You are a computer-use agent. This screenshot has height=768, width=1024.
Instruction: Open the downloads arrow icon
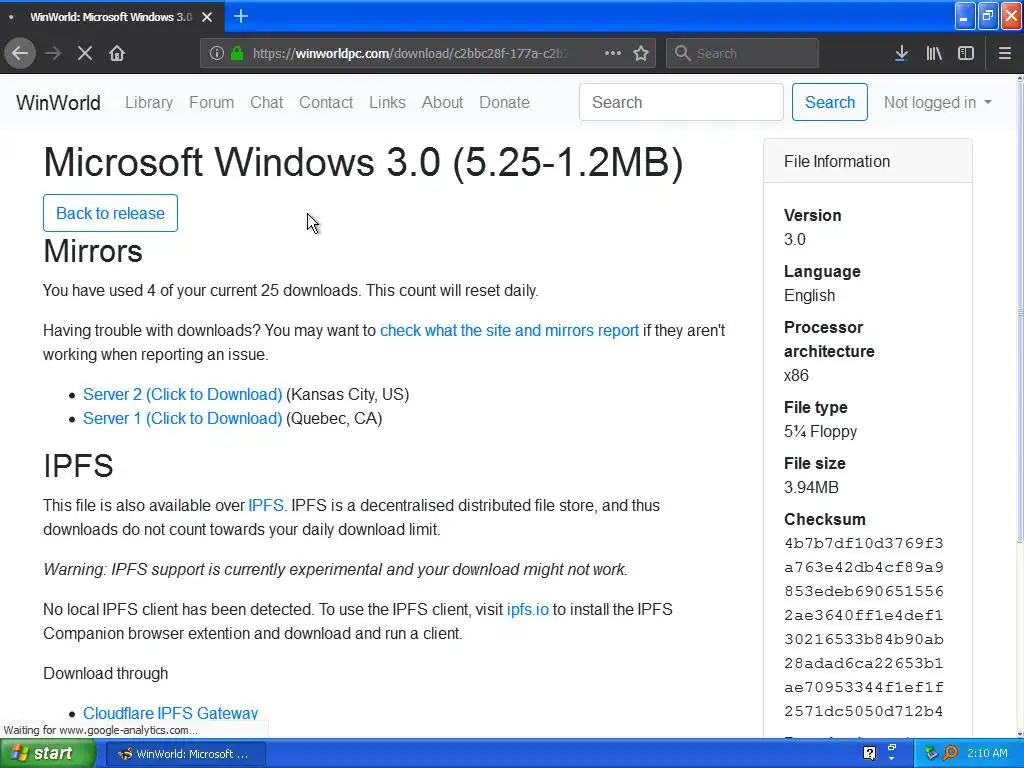(x=901, y=54)
